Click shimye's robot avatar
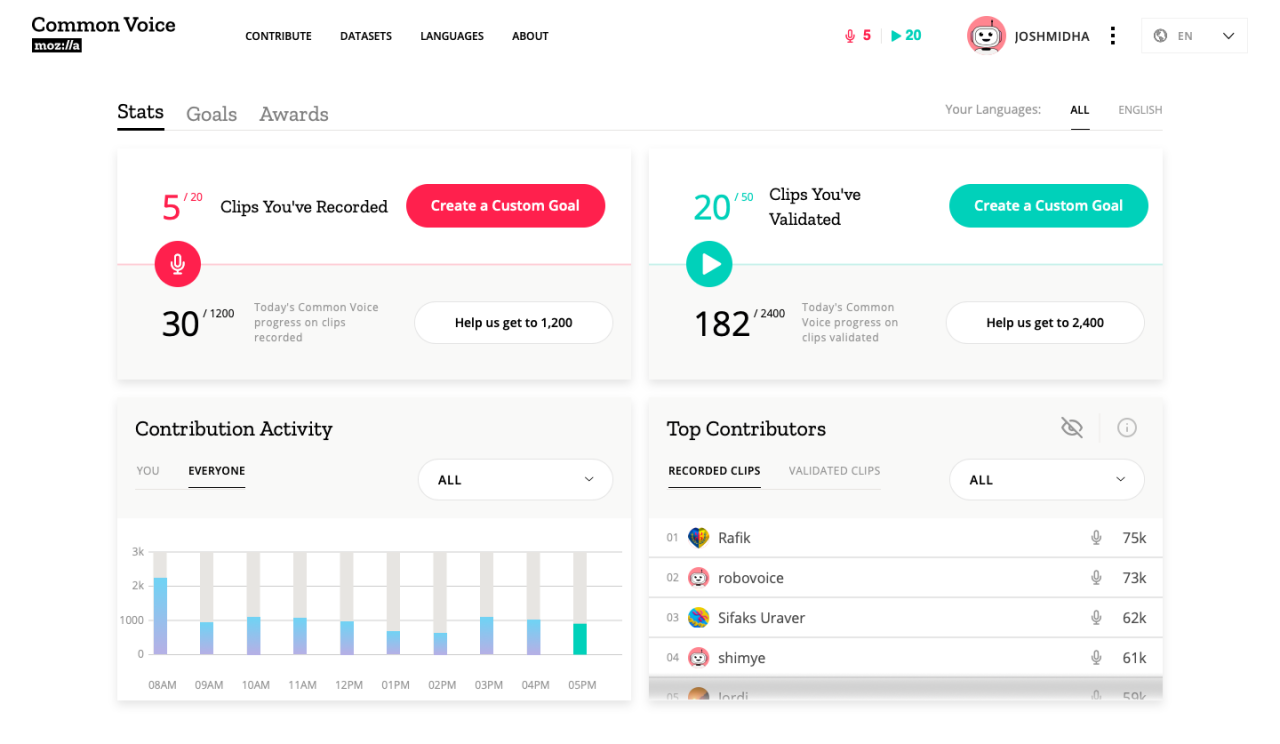Image resolution: width=1280 pixels, height=744 pixels. (x=699, y=658)
